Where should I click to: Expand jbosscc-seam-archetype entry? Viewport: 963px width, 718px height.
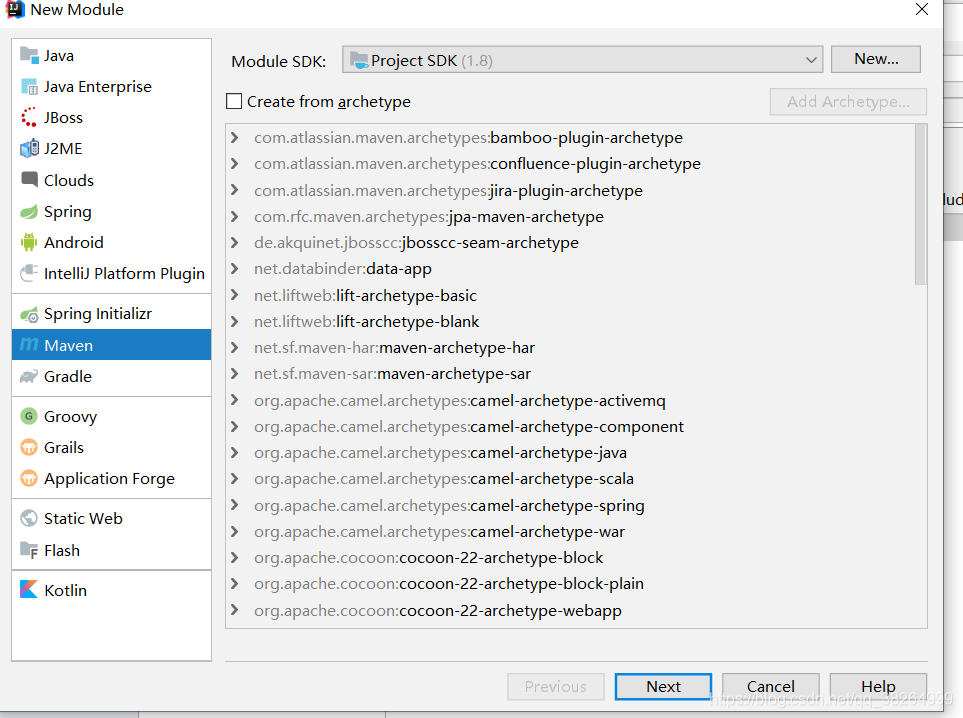point(235,243)
